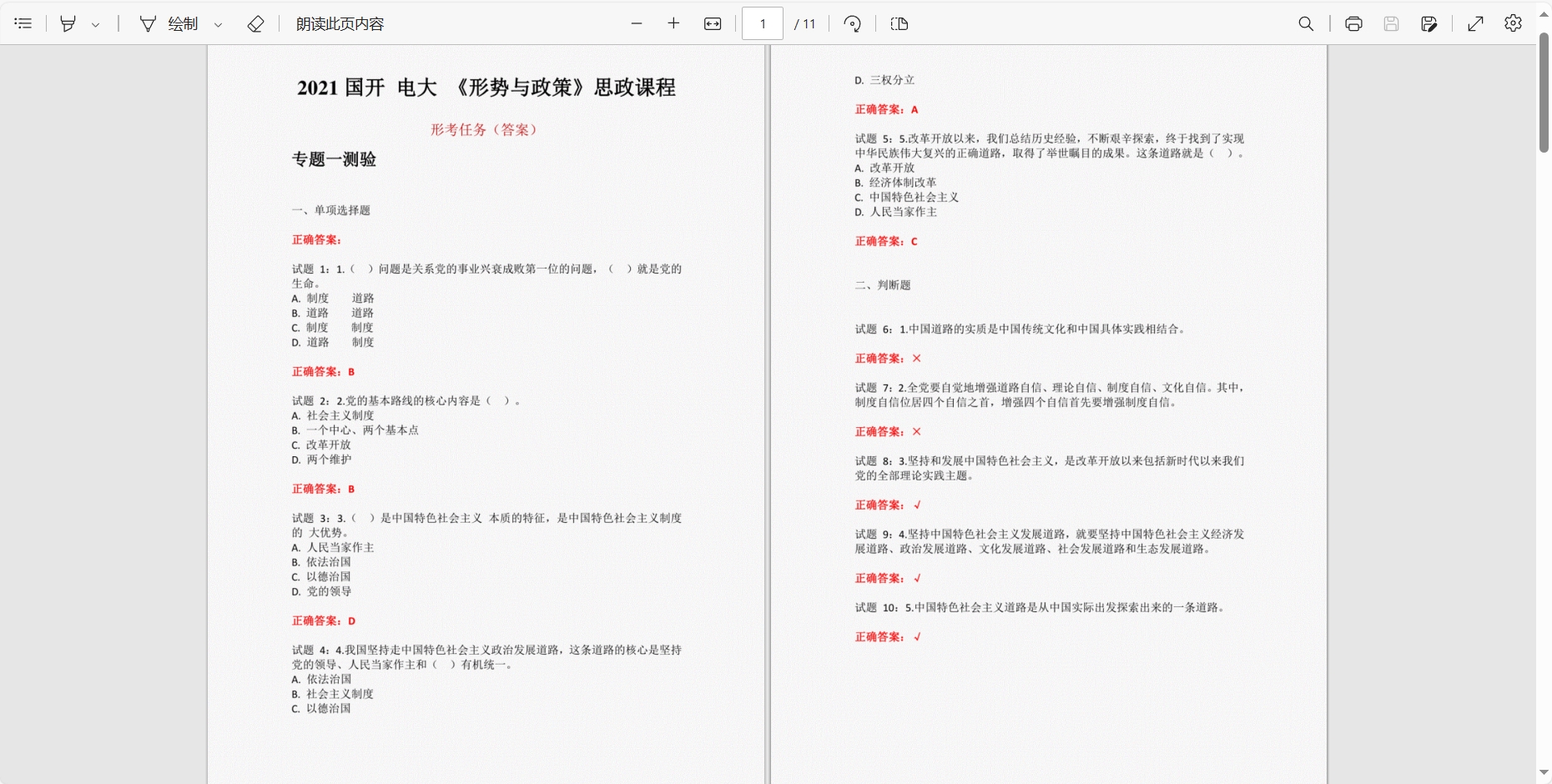Click the vertical scrollbar thumb
The height and width of the screenshot is (784, 1552).
tap(1544, 93)
